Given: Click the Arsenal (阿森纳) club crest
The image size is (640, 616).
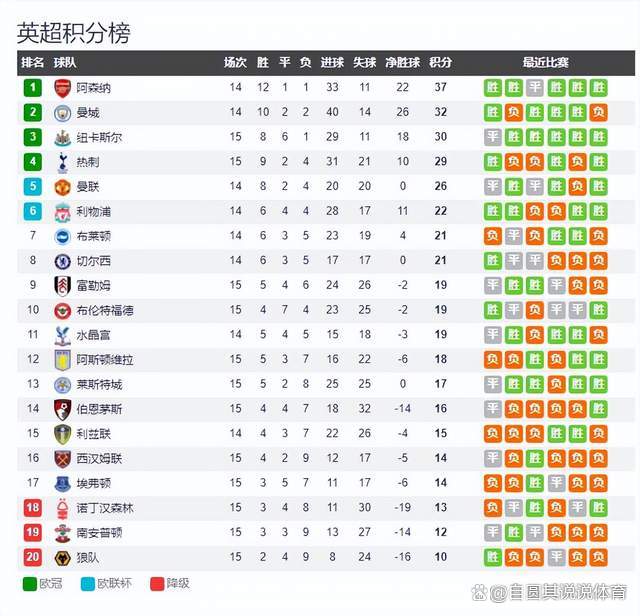Looking at the screenshot, I should pos(62,88).
